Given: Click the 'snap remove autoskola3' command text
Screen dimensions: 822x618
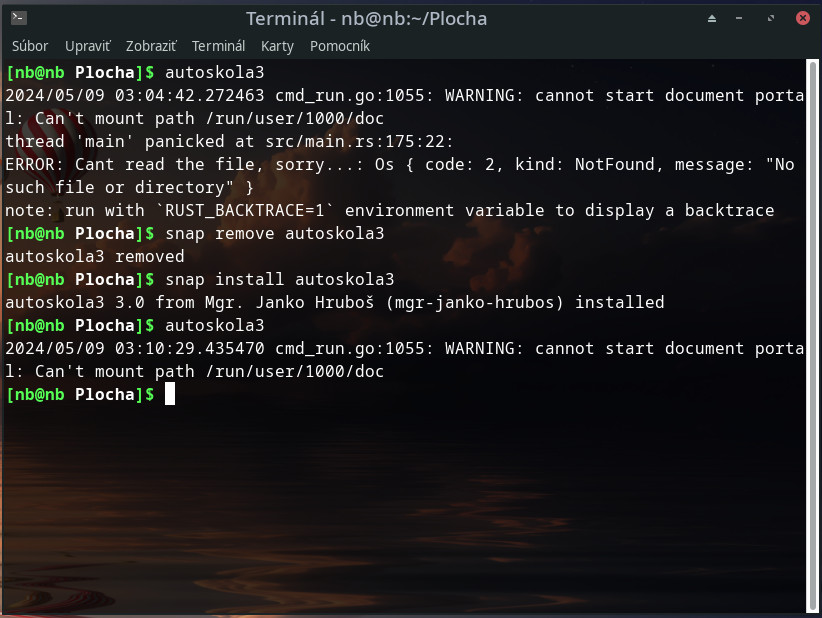Looking at the screenshot, I should coord(275,233).
